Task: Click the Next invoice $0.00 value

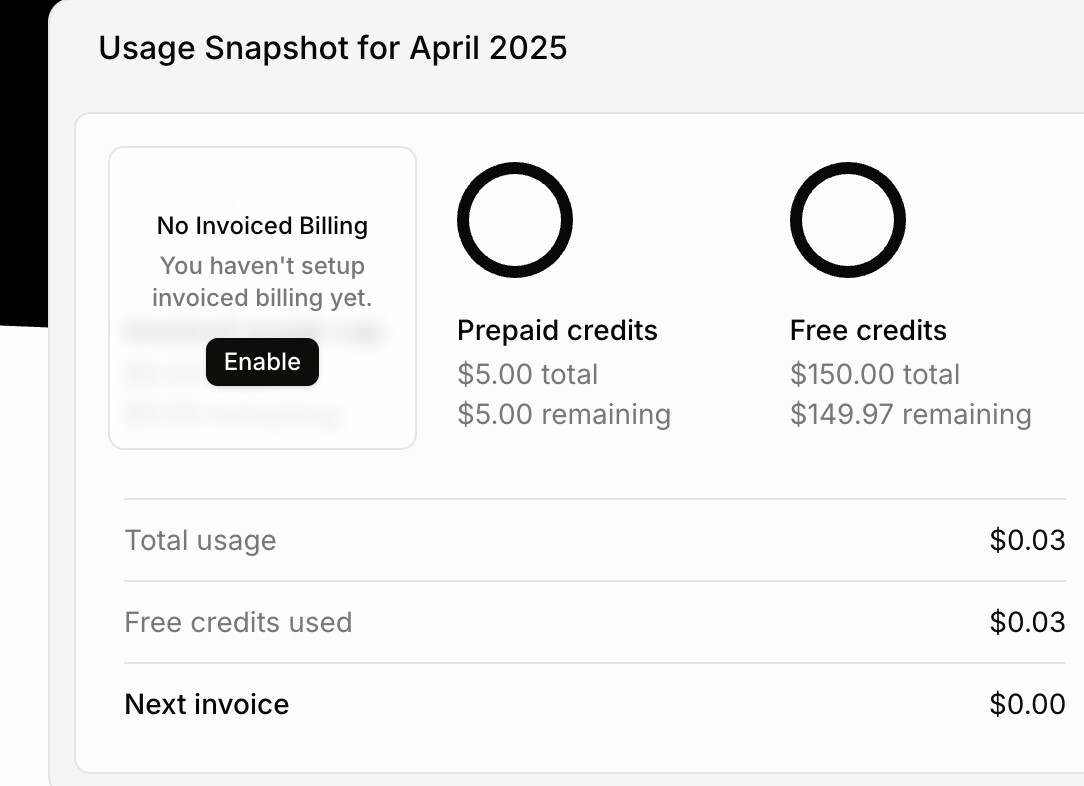Action: click(x=1027, y=705)
